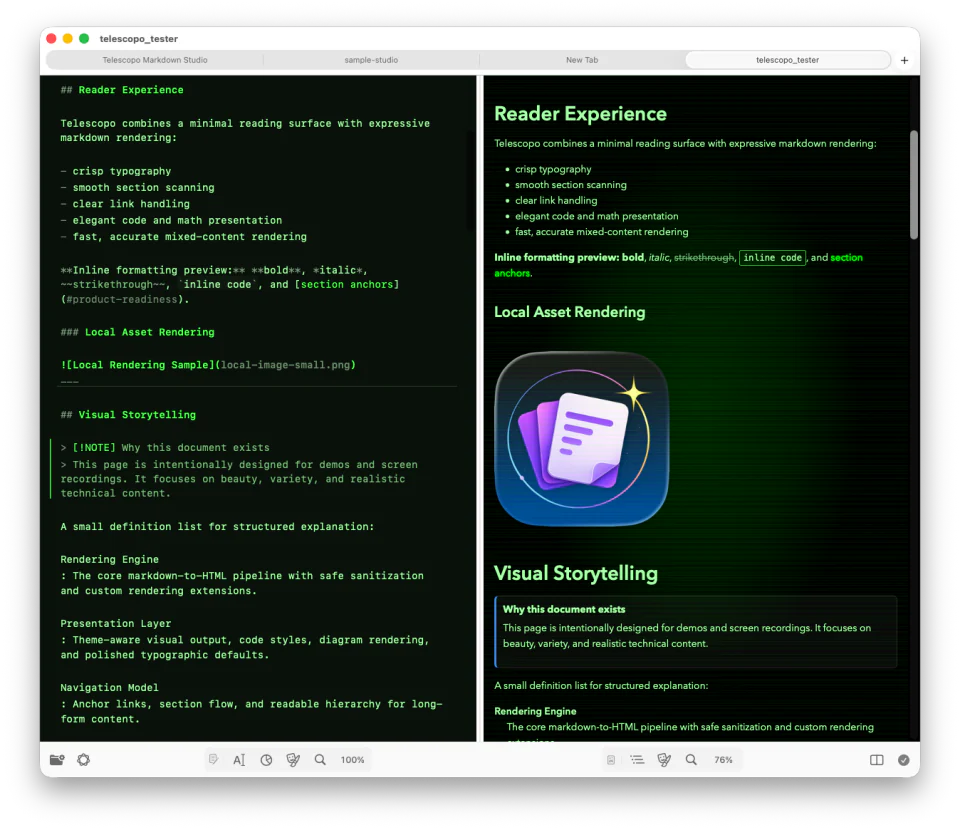Open the editor theme masks icon

[x=293, y=760]
